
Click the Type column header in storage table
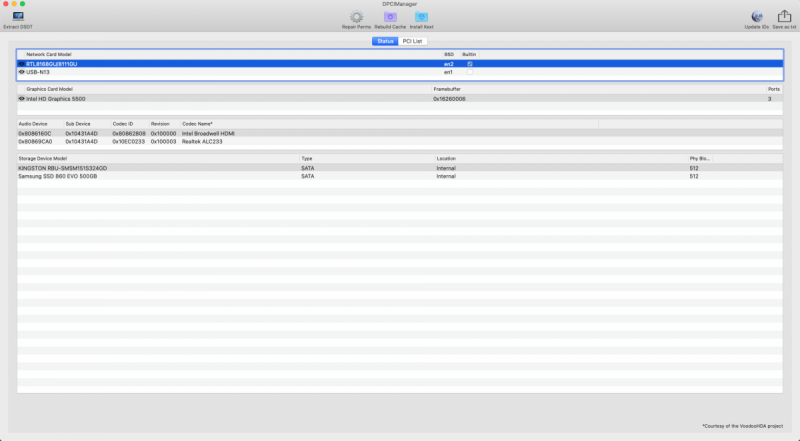(307, 158)
